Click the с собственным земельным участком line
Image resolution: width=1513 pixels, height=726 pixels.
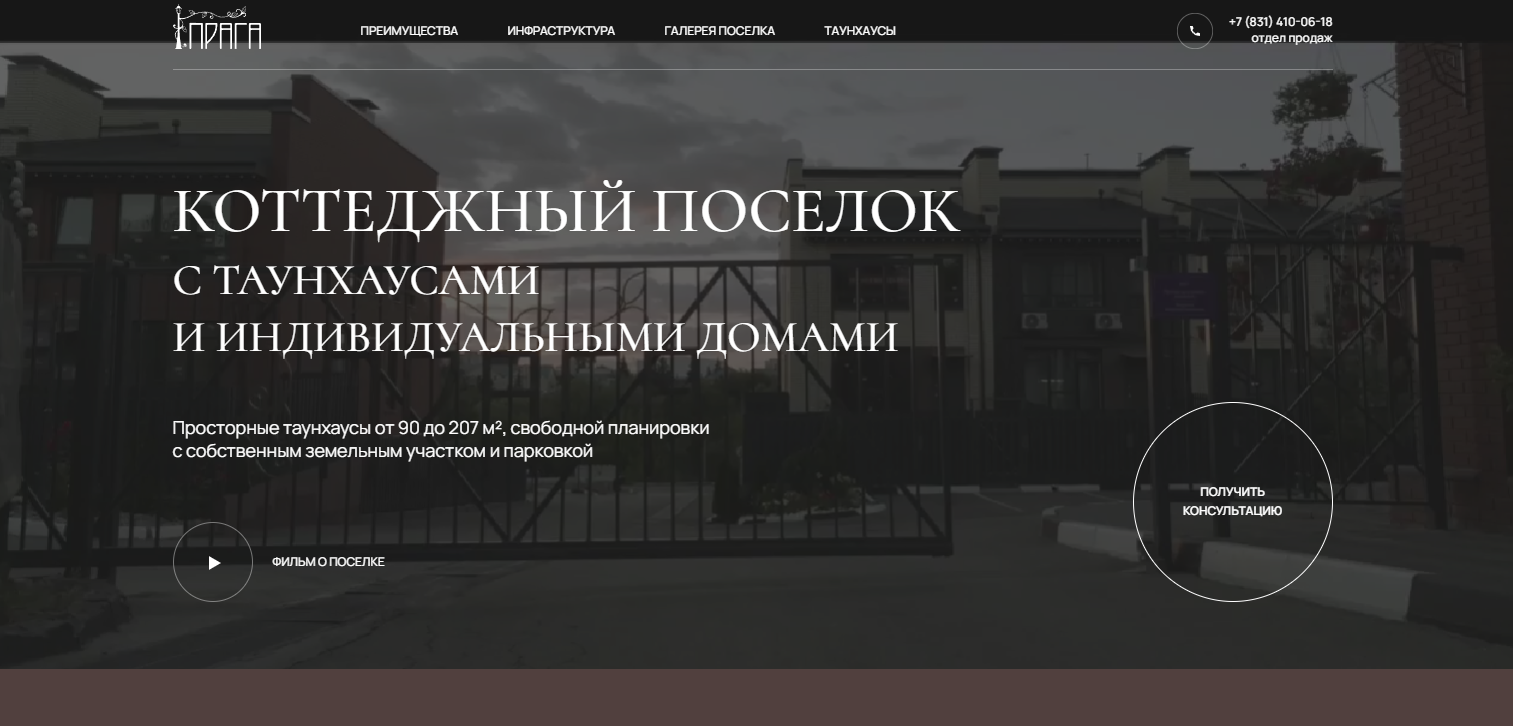click(383, 451)
